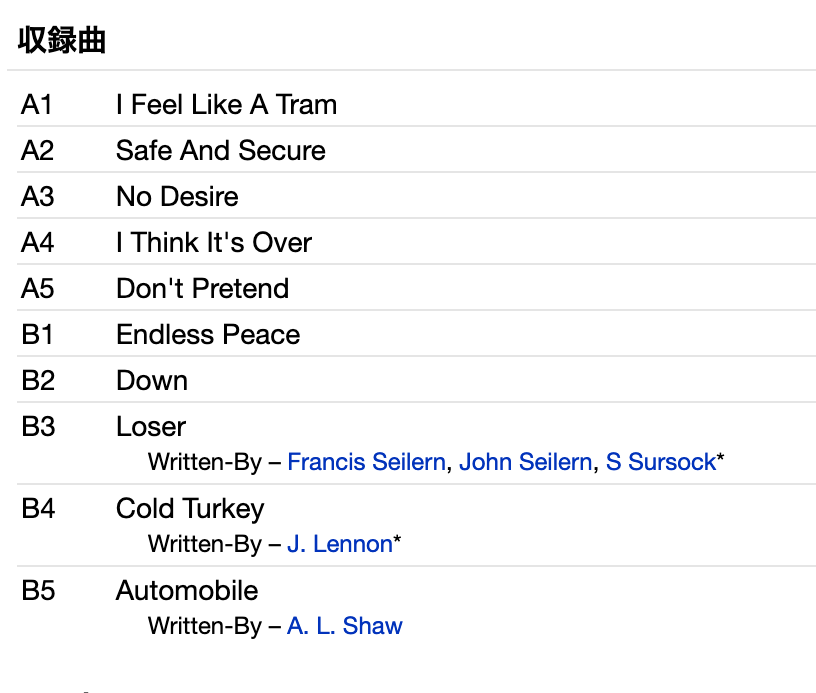Select track position A4
The image size is (816, 693).
coord(37,243)
